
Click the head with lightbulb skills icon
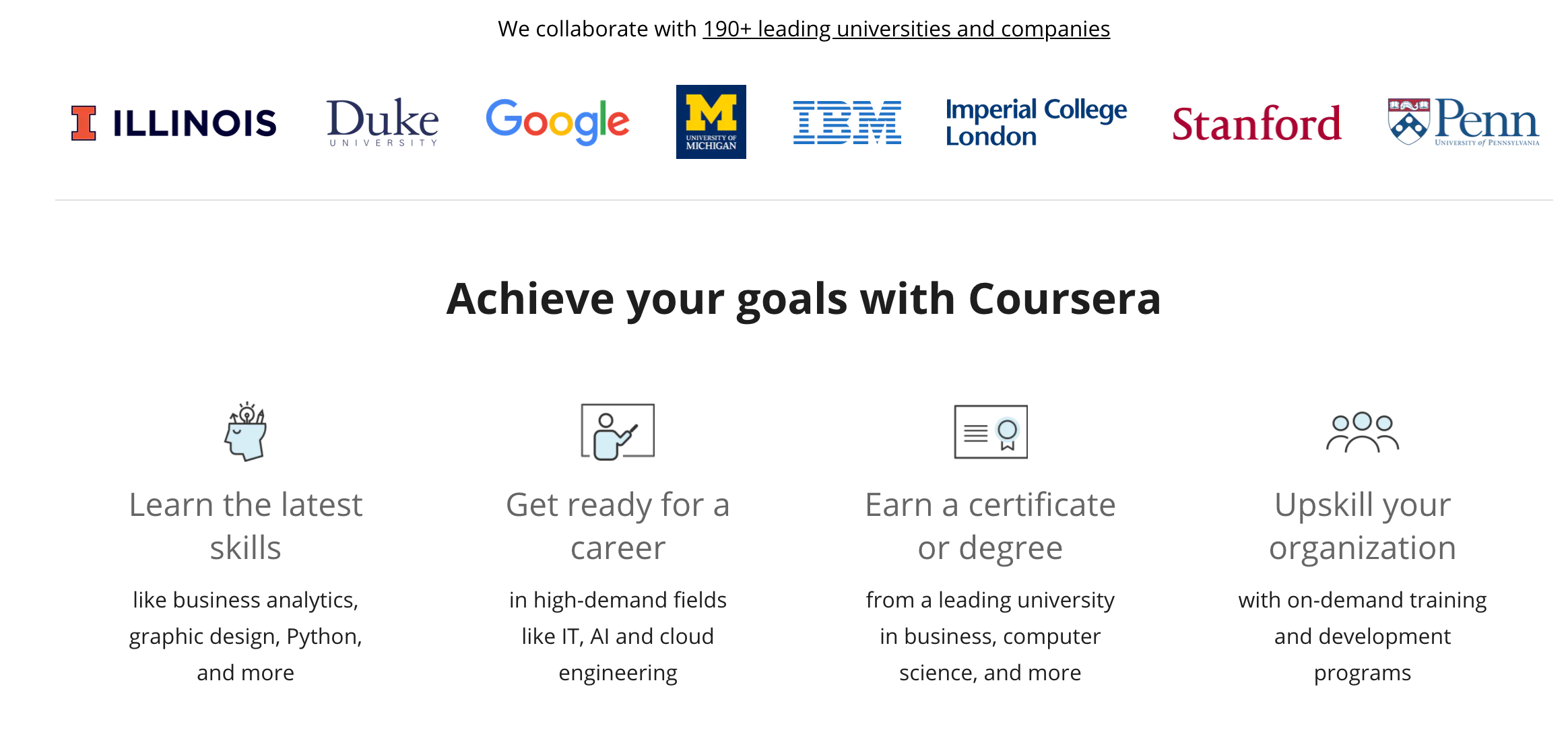[x=246, y=432]
